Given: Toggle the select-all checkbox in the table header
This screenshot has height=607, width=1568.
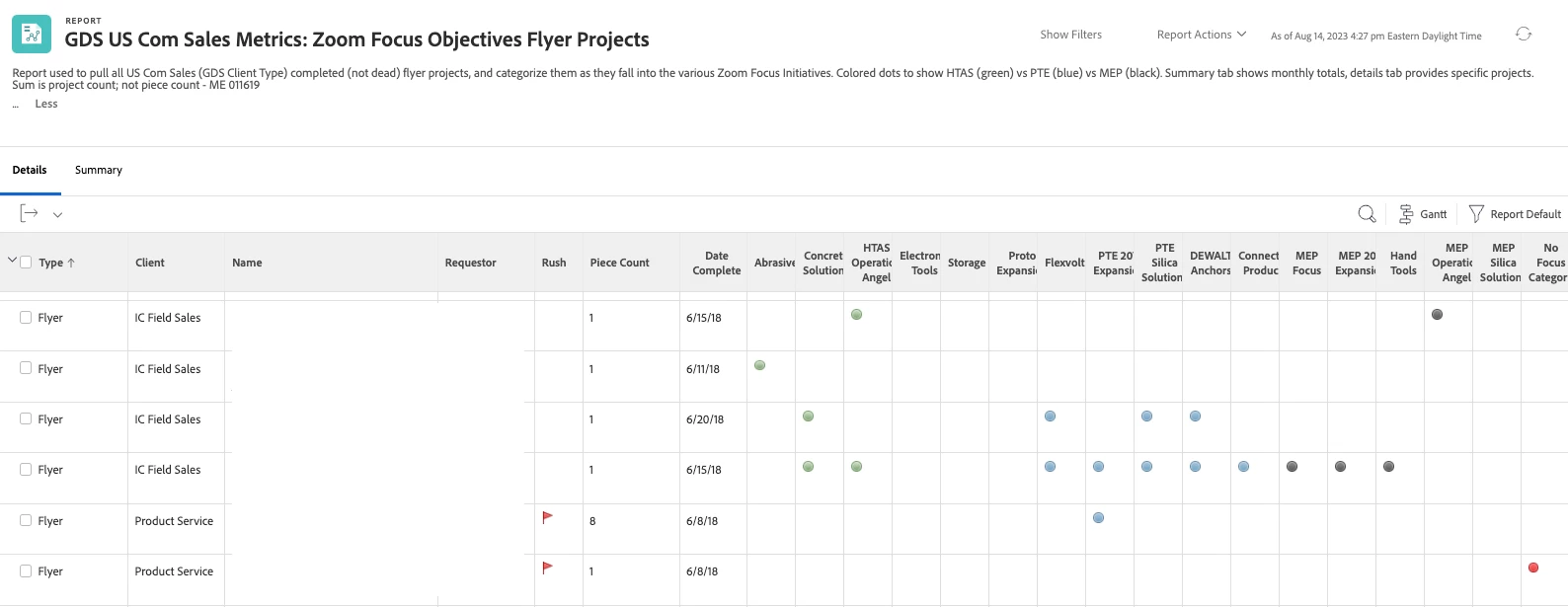Looking at the screenshot, I should point(27,263).
